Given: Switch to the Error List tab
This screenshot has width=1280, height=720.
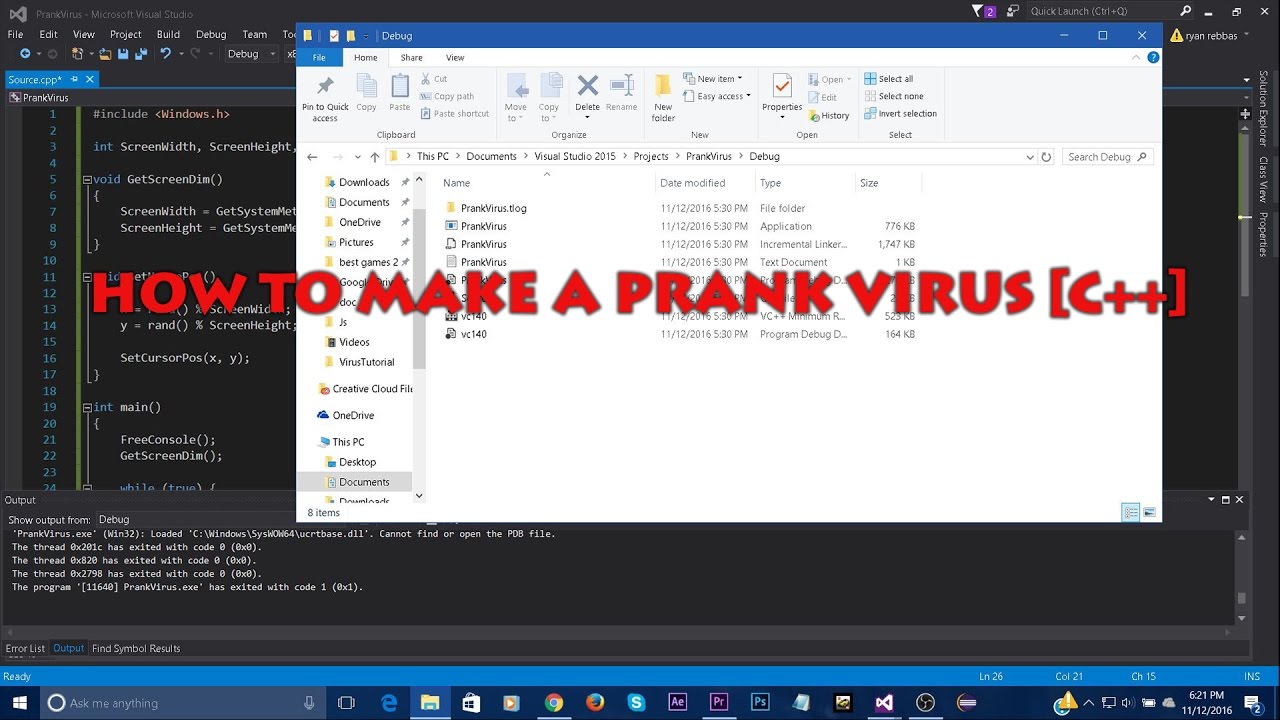Looking at the screenshot, I should (25, 648).
